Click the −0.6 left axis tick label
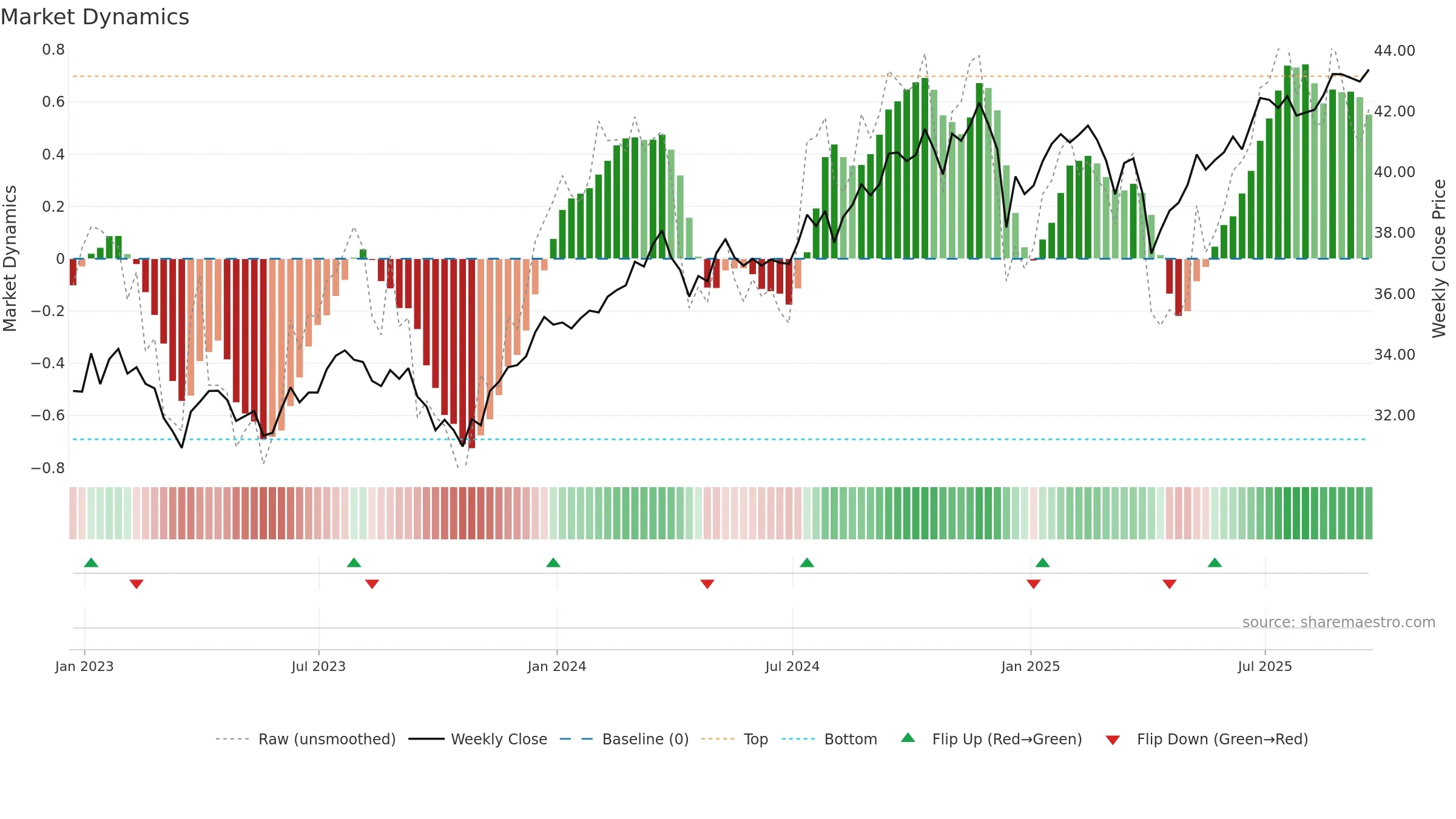The height and width of the screenshot is (819, 1456). (48, 416)
